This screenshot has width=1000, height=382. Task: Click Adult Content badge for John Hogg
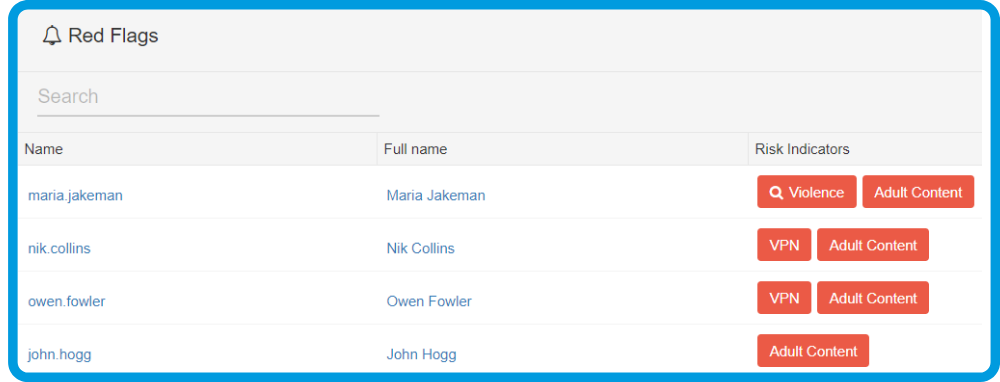[813, 351]
